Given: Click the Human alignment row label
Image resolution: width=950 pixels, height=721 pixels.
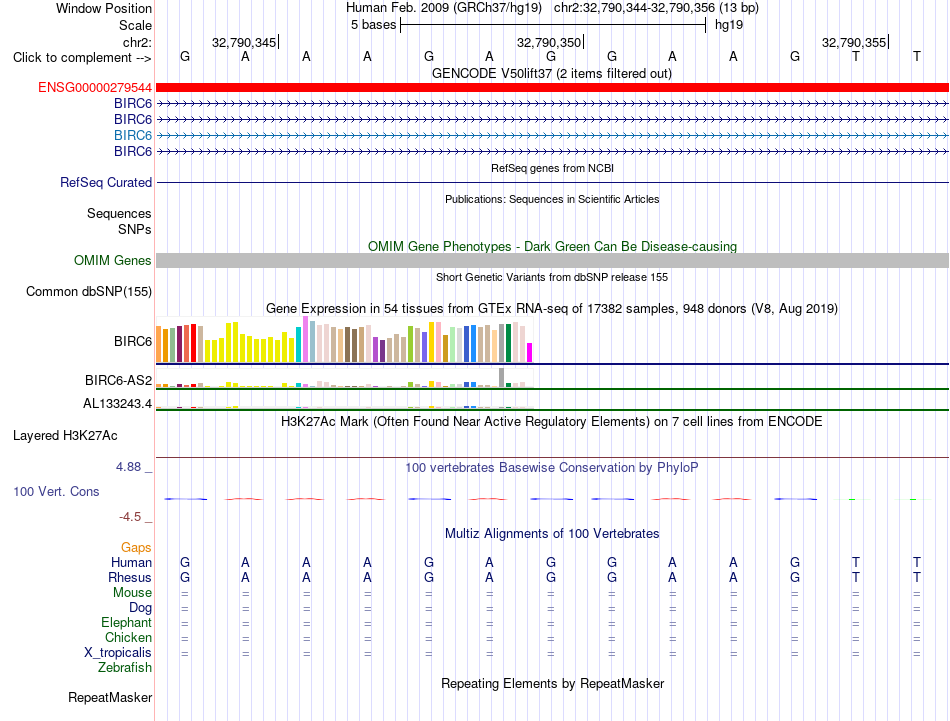Looking at the screenshot, I should (131, 563).
